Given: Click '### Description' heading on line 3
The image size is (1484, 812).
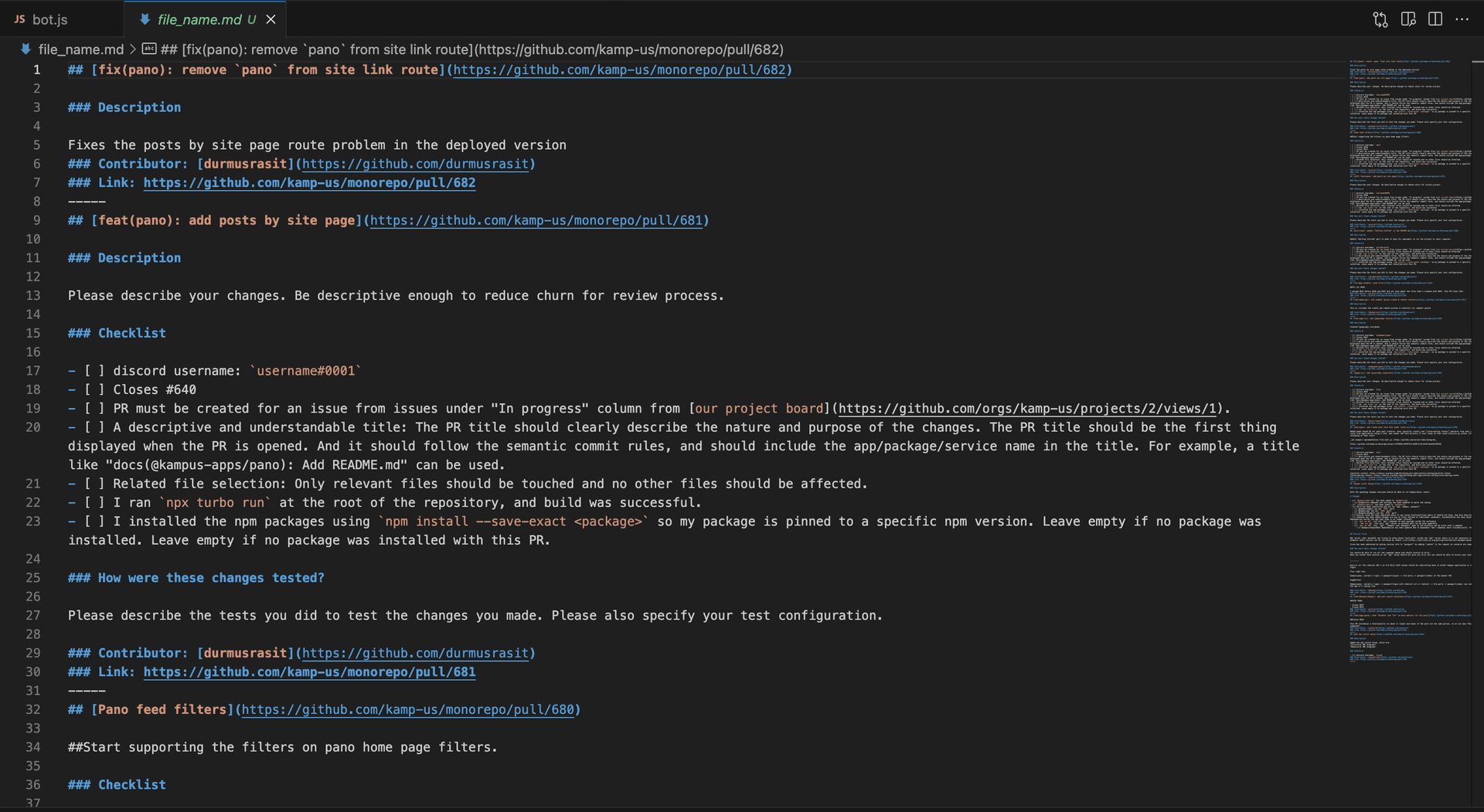Looking at the screenshot, I should tap(124, 107).
